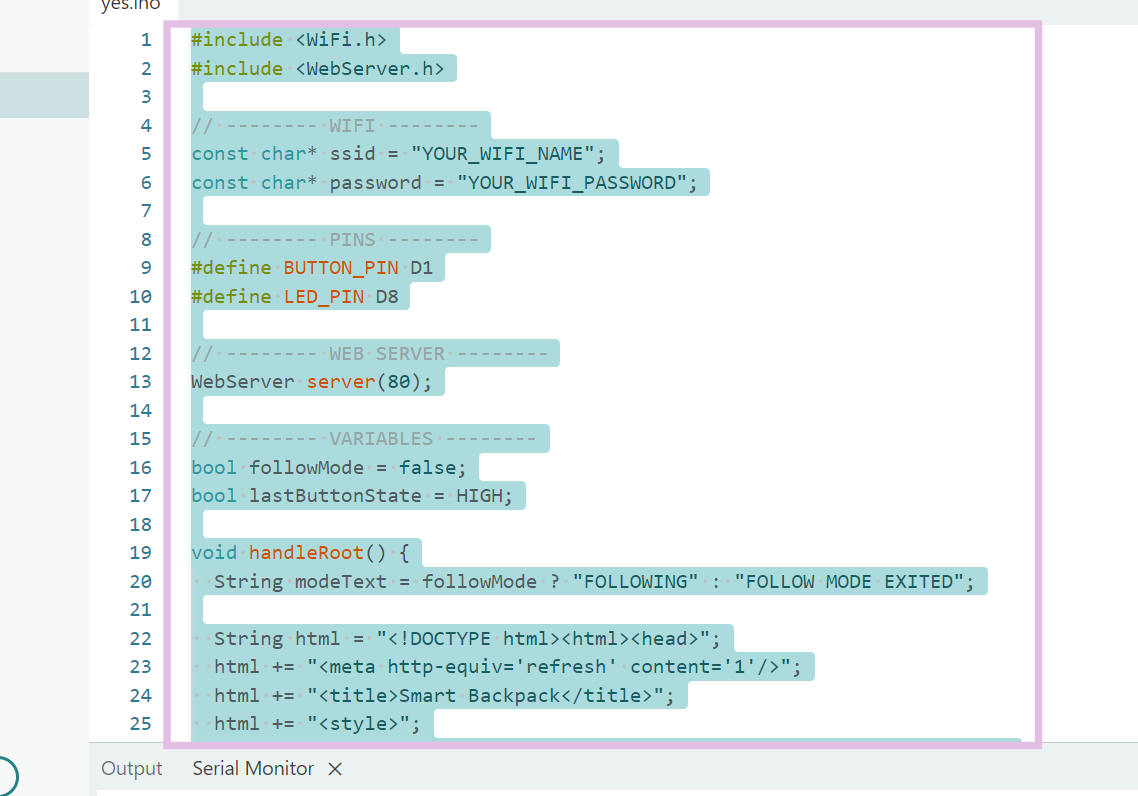This screenshot has height=796, width=1138.
Task: Click line number 23 in the gutter
Action: pyautogui.click(x=140, y=667)
